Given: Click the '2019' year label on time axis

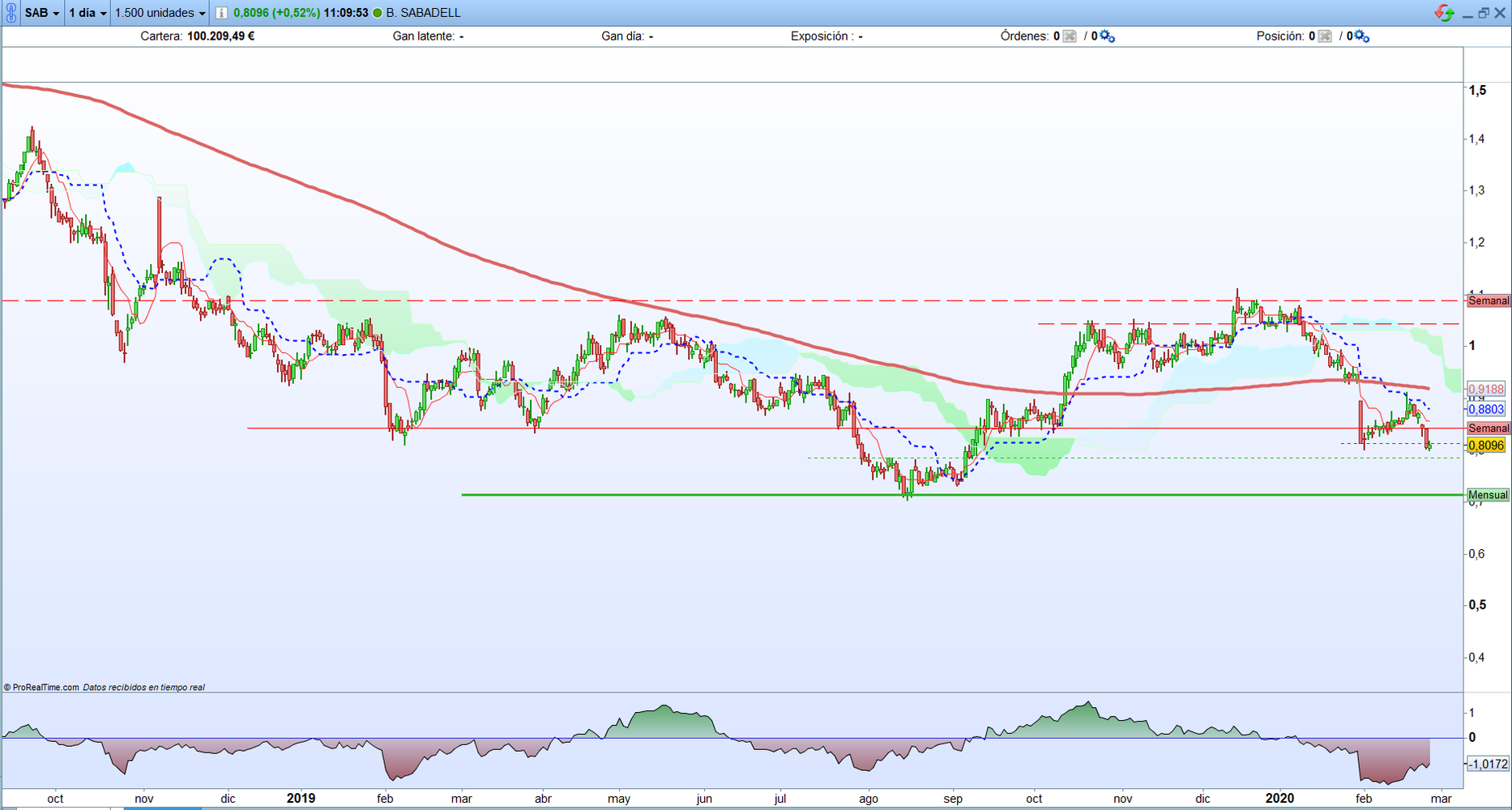Looking at the screenshot, I should [301, 799].
